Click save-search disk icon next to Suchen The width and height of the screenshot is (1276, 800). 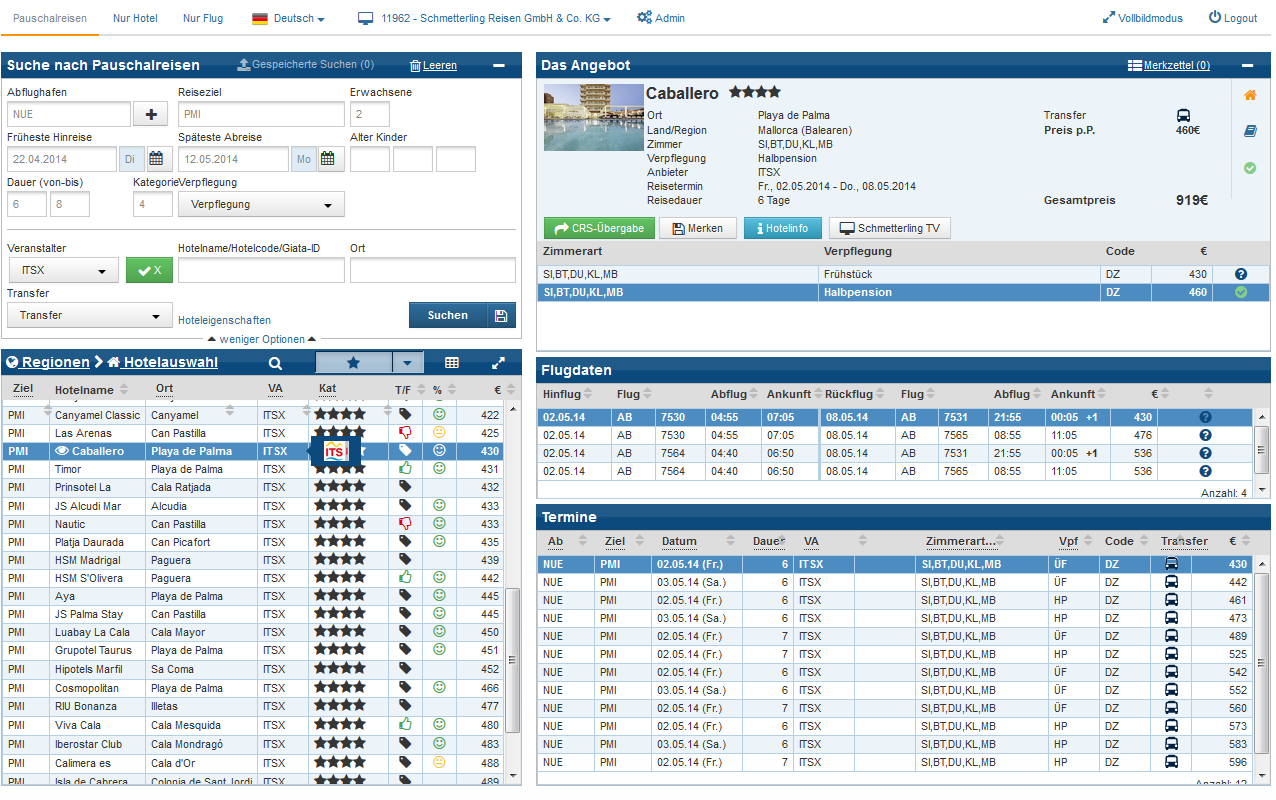[x=502, y=315]
